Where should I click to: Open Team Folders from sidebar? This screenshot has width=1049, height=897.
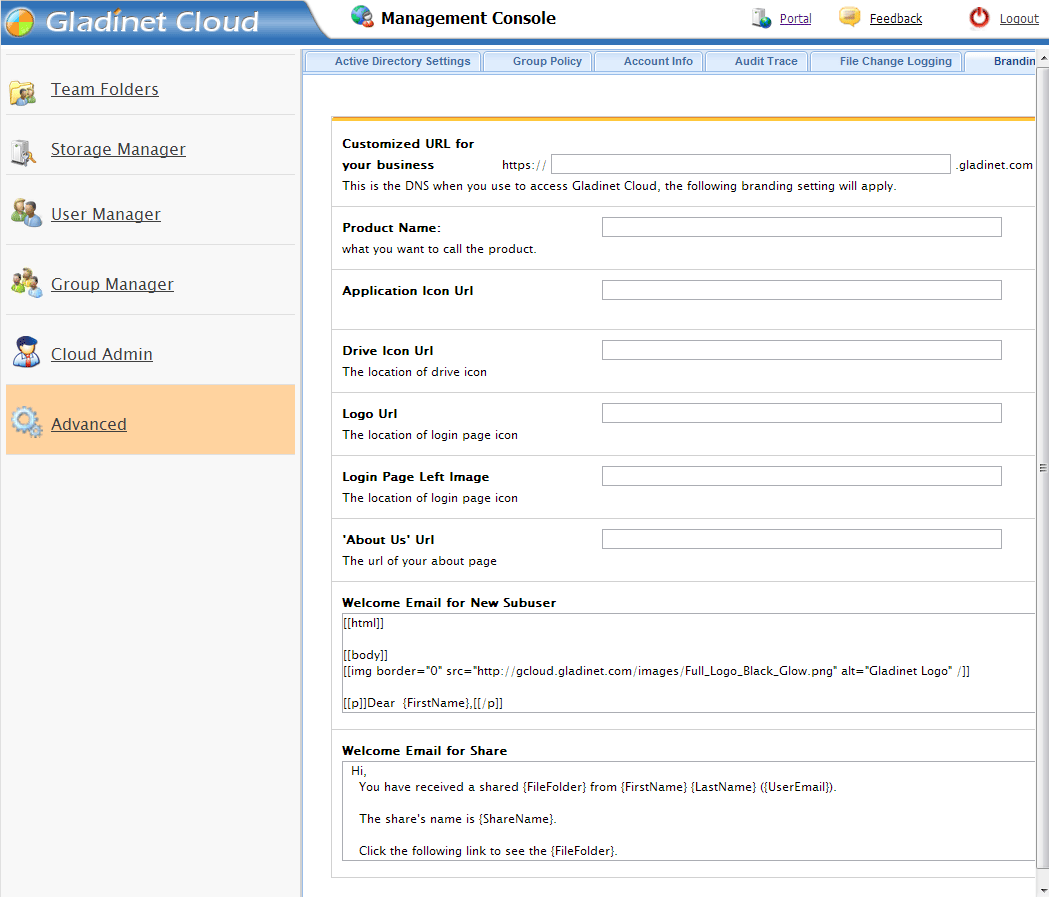tap(105, 89)
